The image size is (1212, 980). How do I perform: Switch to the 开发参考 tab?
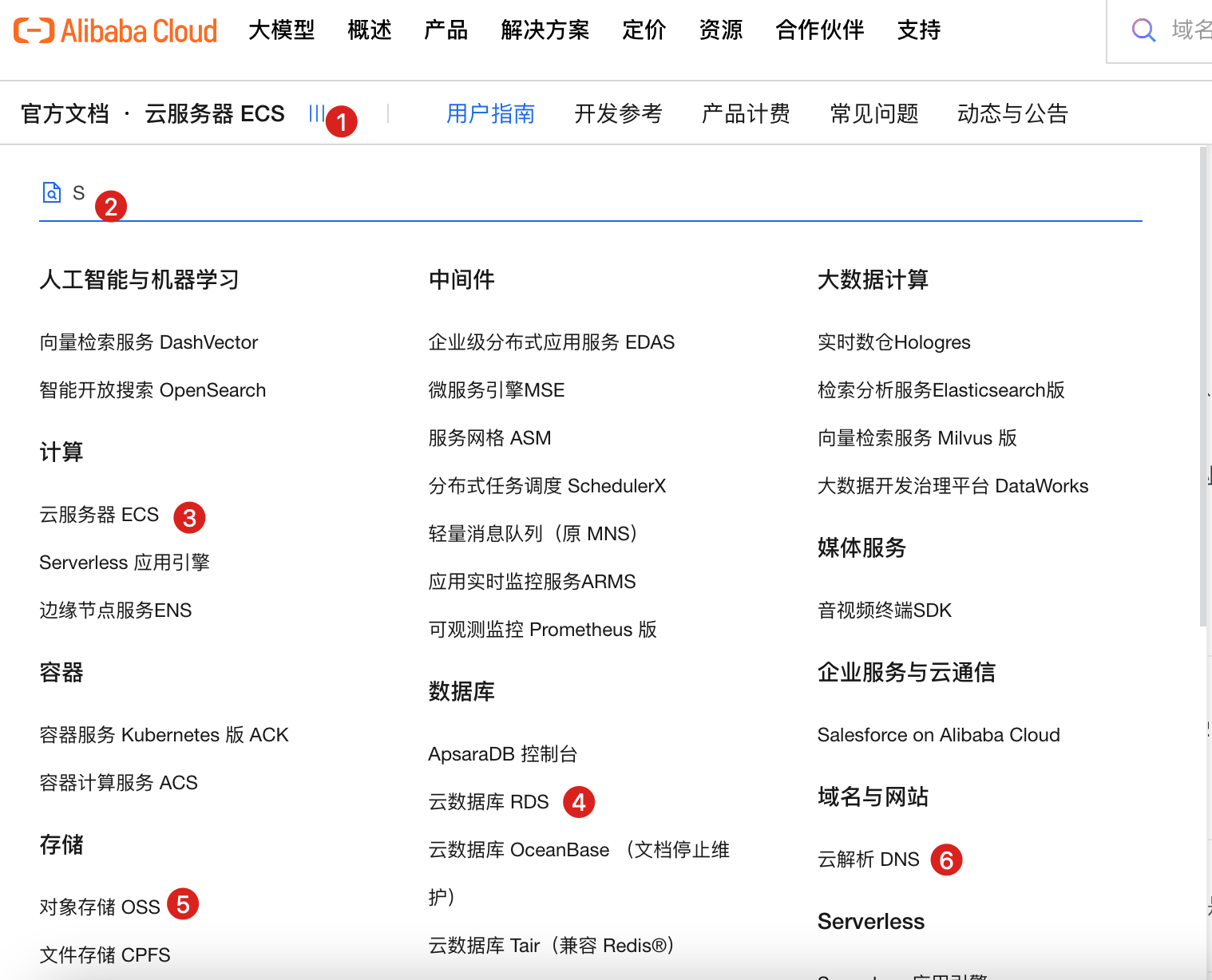coord(618,113)
